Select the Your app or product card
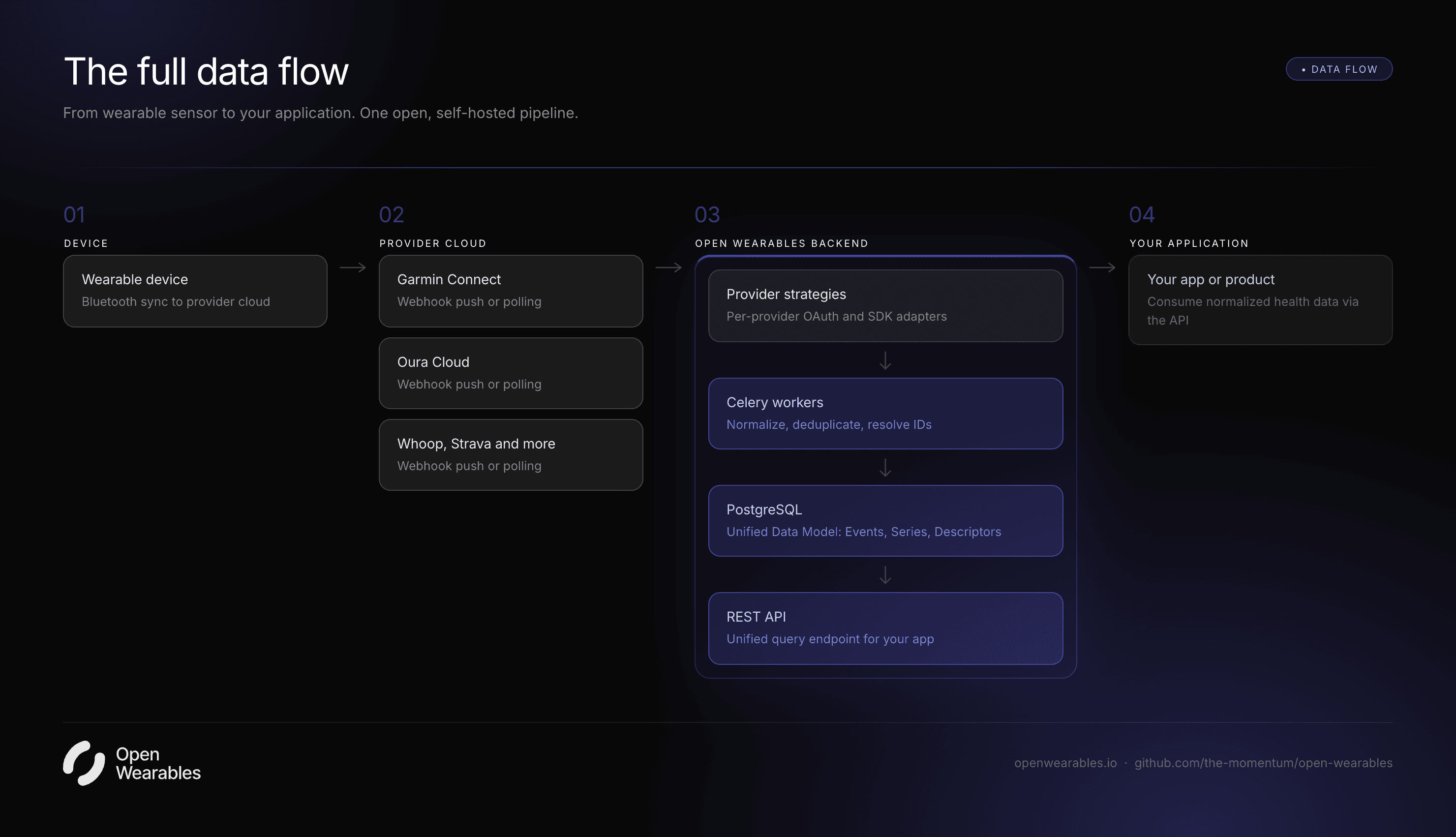The height and width of the screenshot is (837, 1456). (1261, 300)
